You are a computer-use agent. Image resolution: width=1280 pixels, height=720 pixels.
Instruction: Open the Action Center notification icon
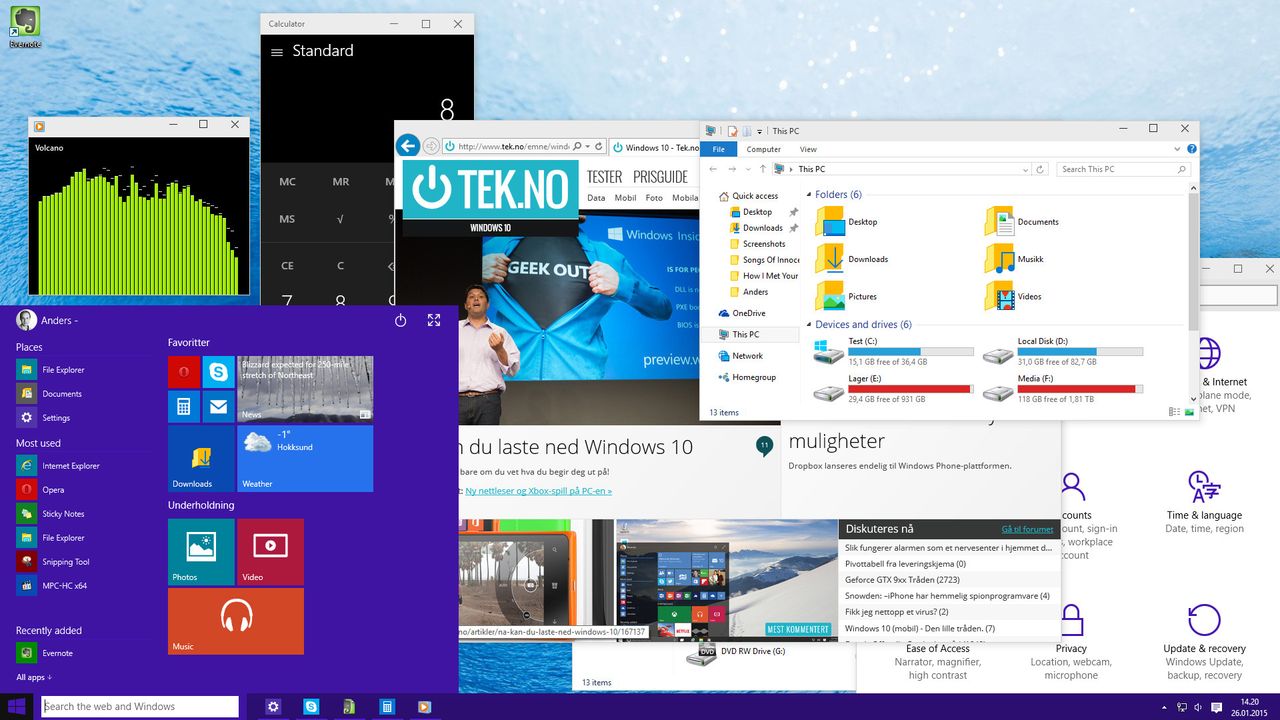coord(1217,707)
